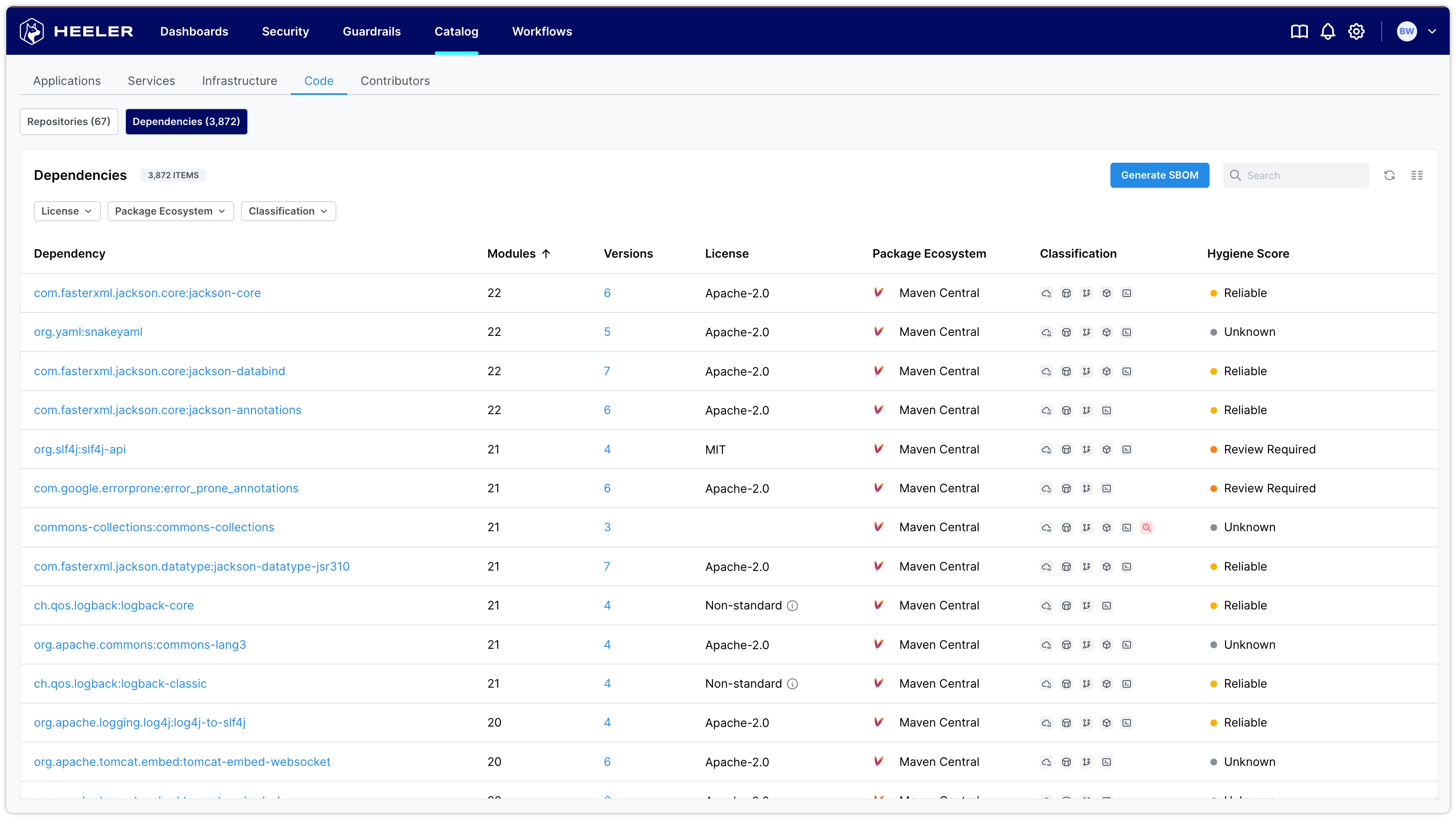Screen dimensions: 1456x819
Task: Expand the Classification filter dropdown
Action: click(288, 211)
